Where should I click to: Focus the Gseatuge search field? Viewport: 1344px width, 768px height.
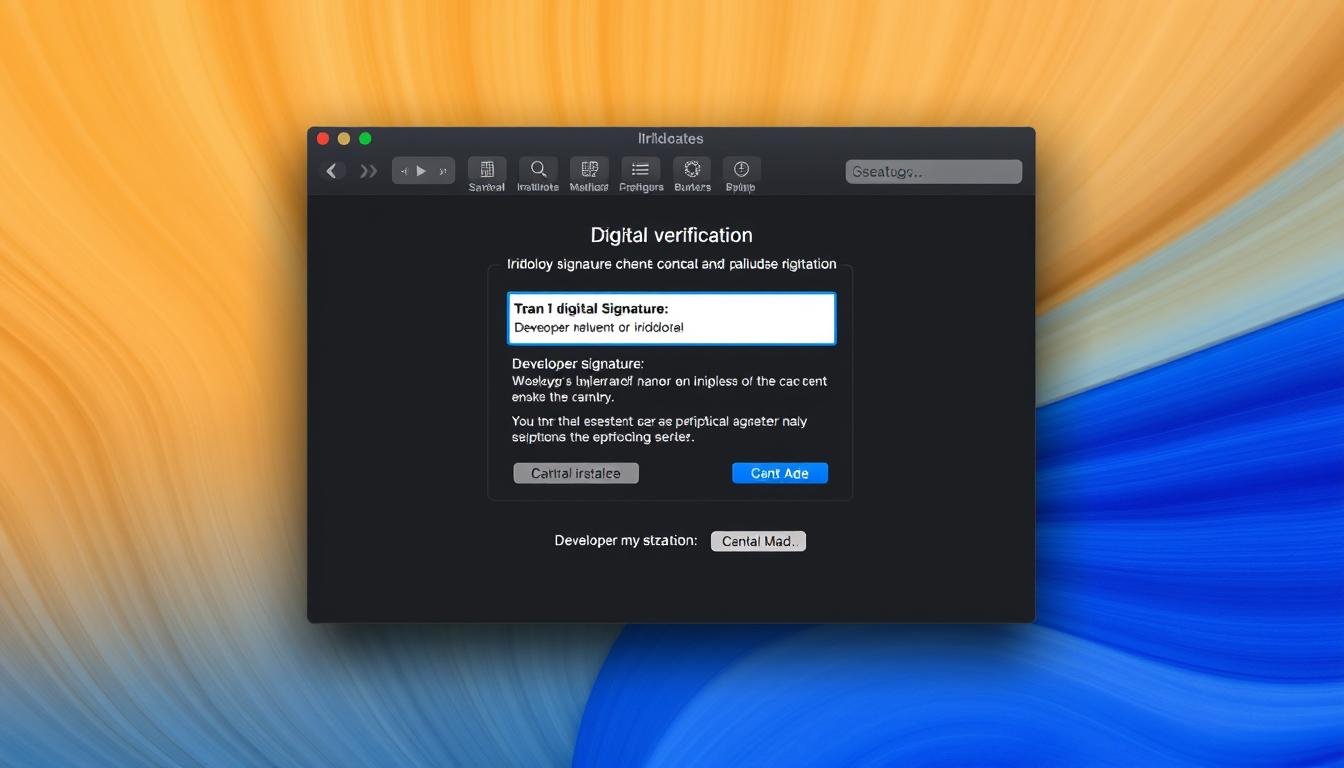click(933, 172)
